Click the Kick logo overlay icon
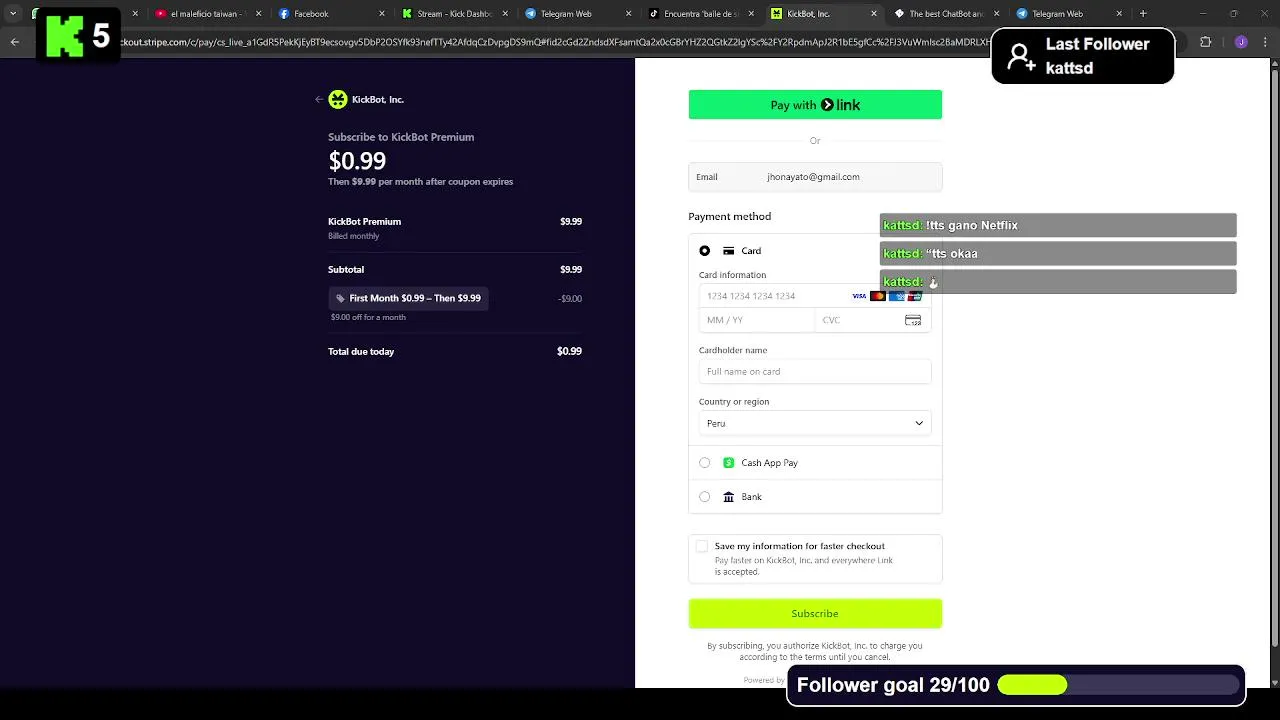 (65, 36)
